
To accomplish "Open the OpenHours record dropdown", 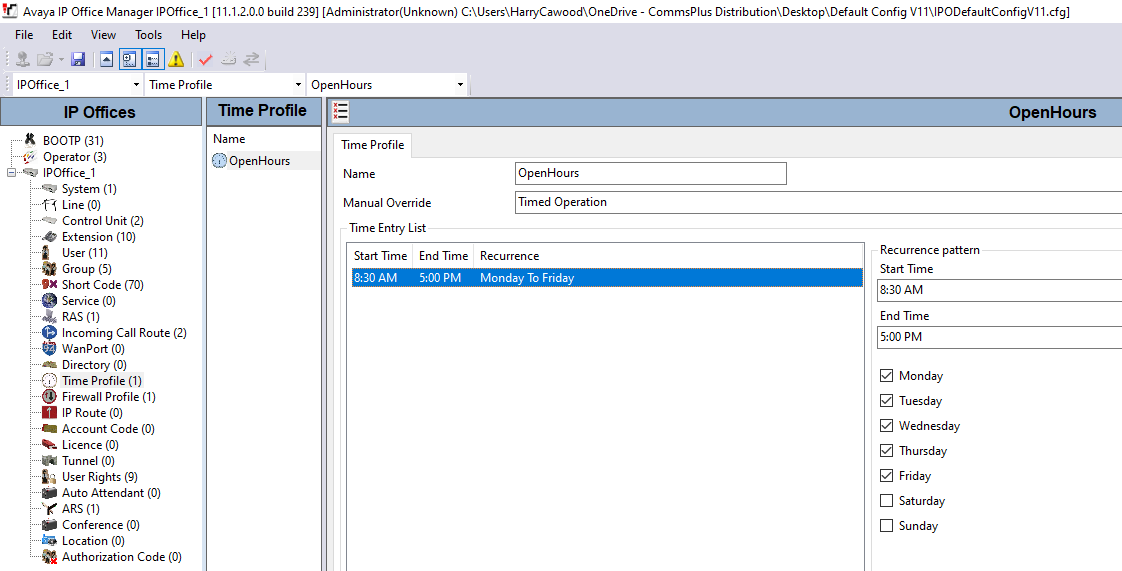I will (460, 85).
